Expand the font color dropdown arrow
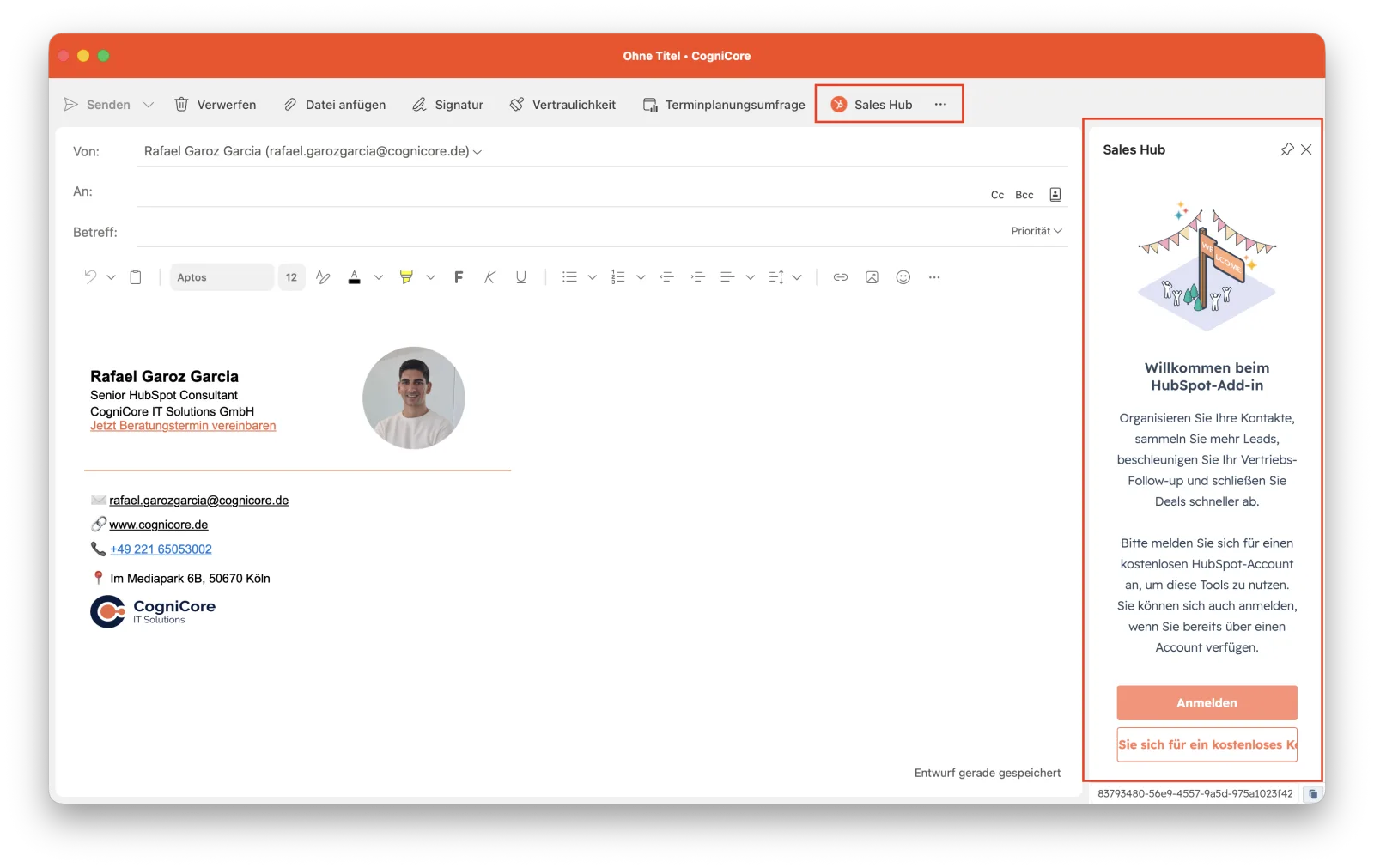This screenshot has width=1374, height=868. click(x=379, y=277)
